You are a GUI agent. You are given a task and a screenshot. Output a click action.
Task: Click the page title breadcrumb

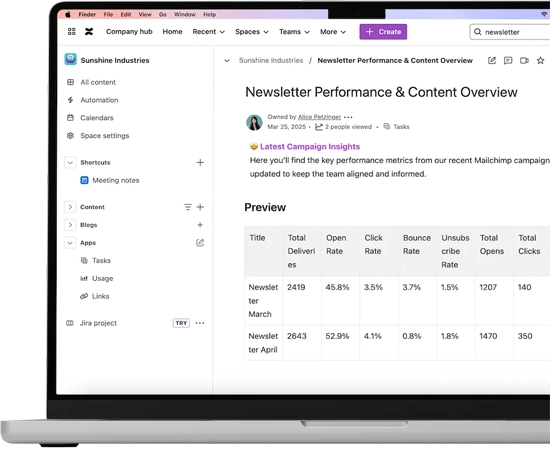(x=395, y=60)
